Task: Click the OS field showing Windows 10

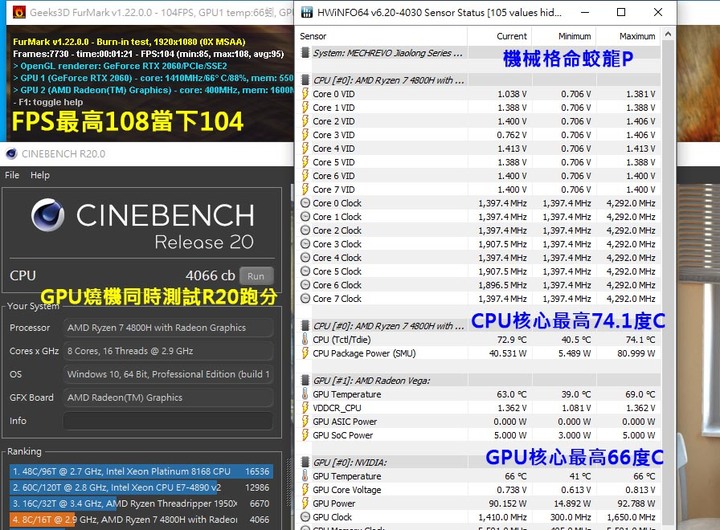Action: [x=168, y=374]
